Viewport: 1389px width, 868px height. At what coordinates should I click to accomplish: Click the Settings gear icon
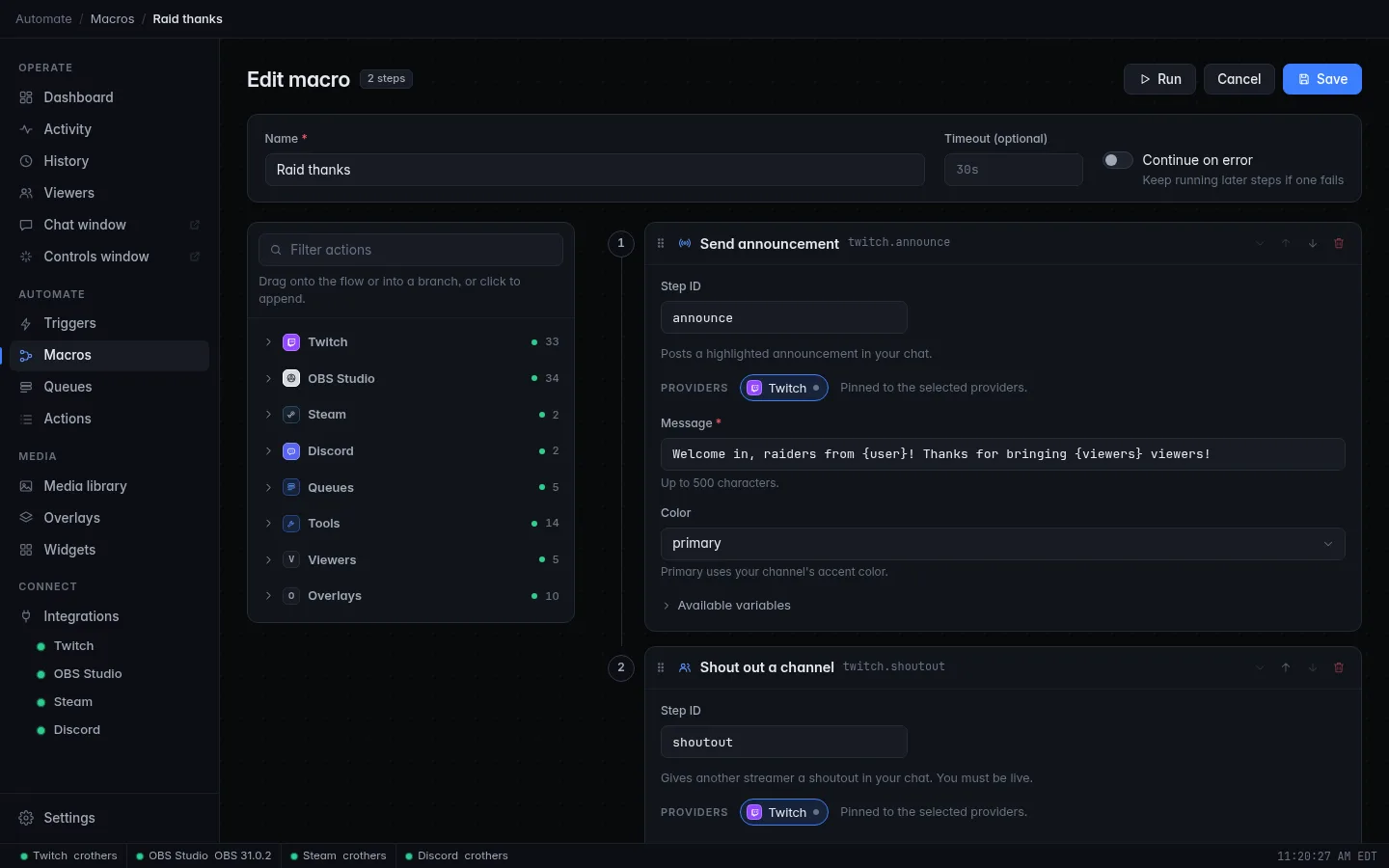(26, 818)
